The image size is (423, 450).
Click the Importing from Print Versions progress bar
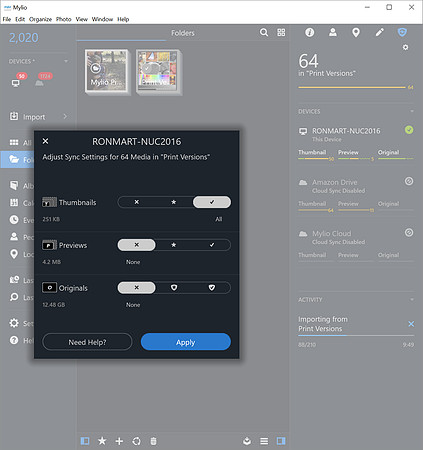[x=356, y=335]
